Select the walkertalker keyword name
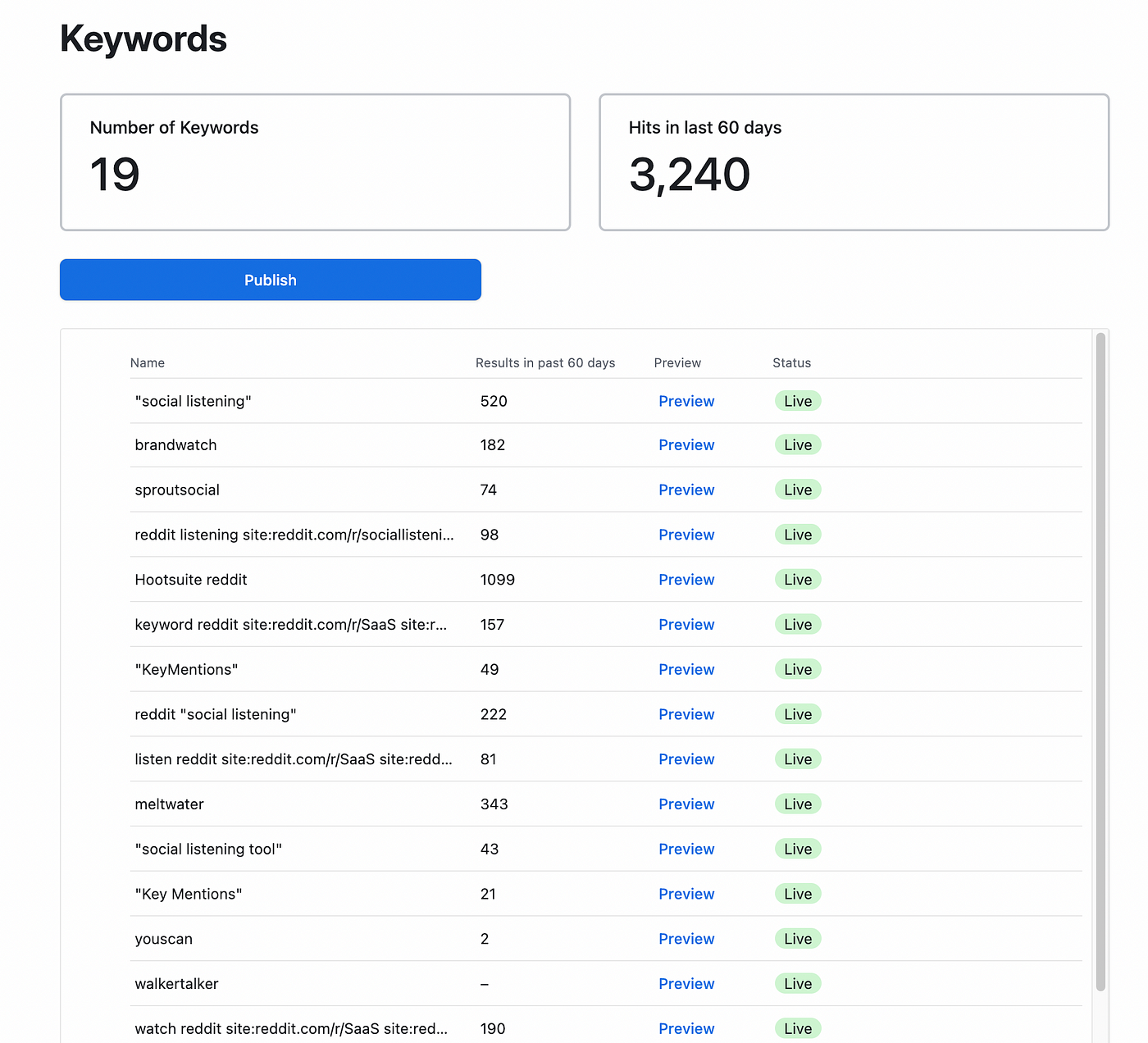This screenshot has width=1148, height=1043. click(x=177, y=984)
